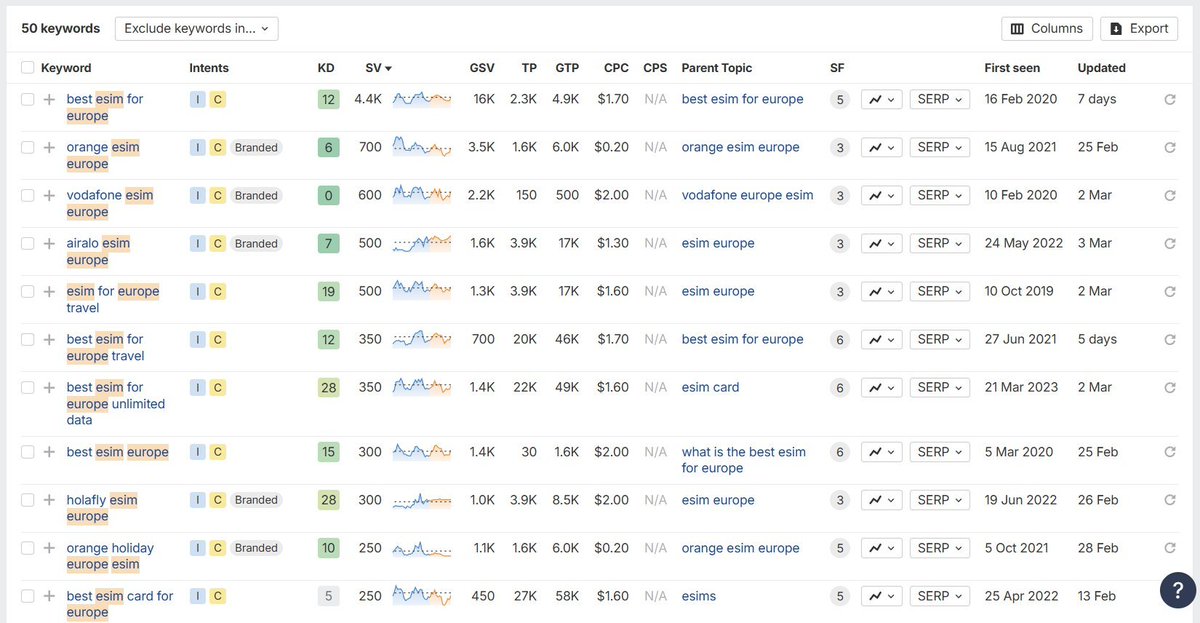
Task: Open 'Exclude keywords in...' dropdown
Action: [196, 29]
